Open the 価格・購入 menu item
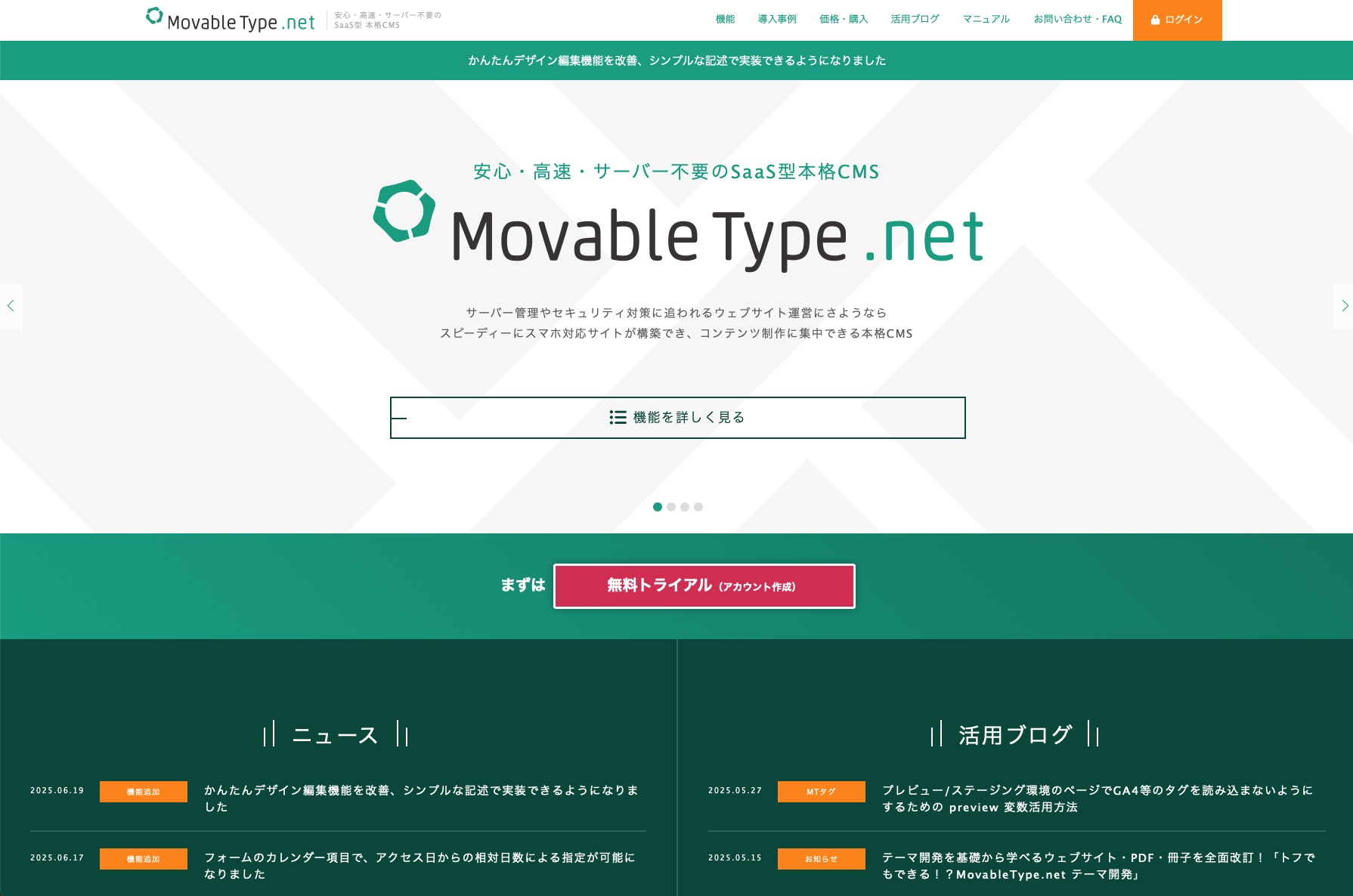 coord(844,19)
